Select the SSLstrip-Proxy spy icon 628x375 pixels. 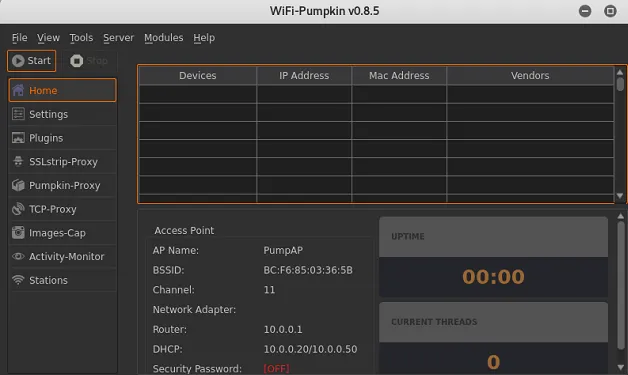(18, 161)
